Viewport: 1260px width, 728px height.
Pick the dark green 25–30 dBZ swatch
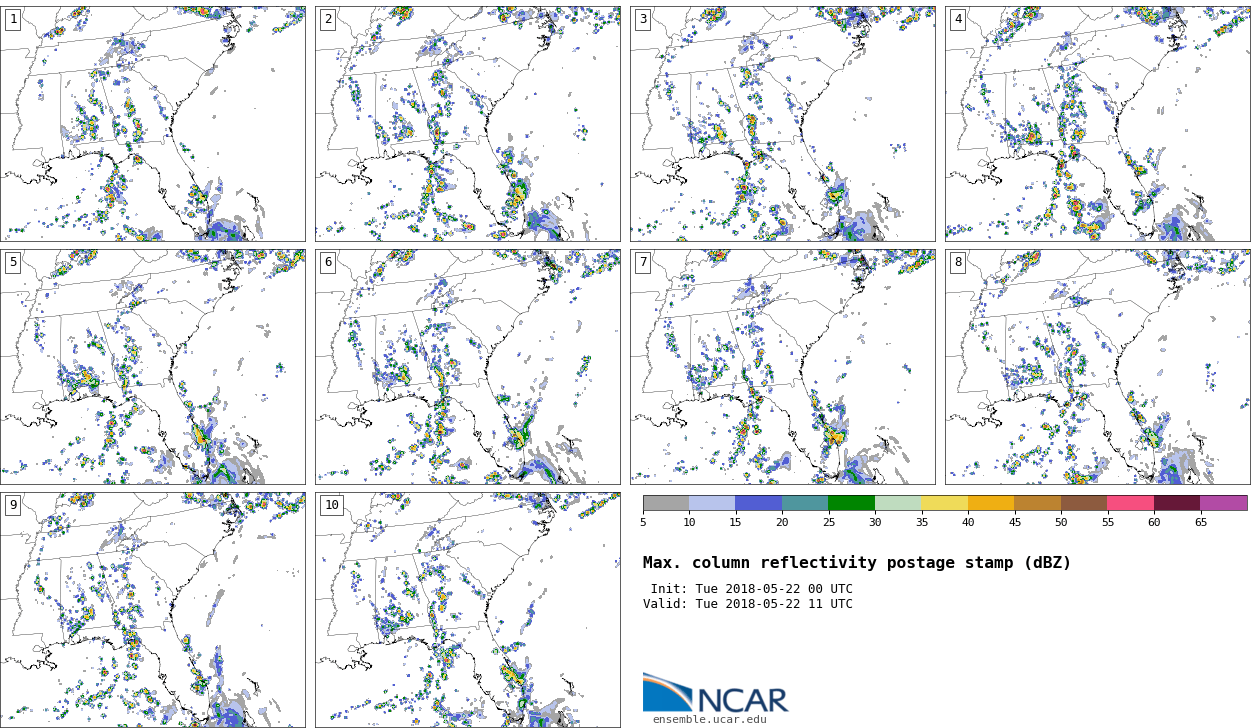click(851, 503)
